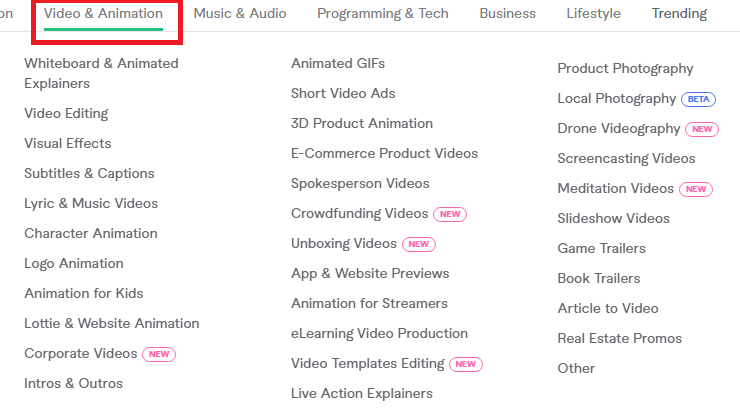Open Programming & Tech category

click(x=383, y=14)
